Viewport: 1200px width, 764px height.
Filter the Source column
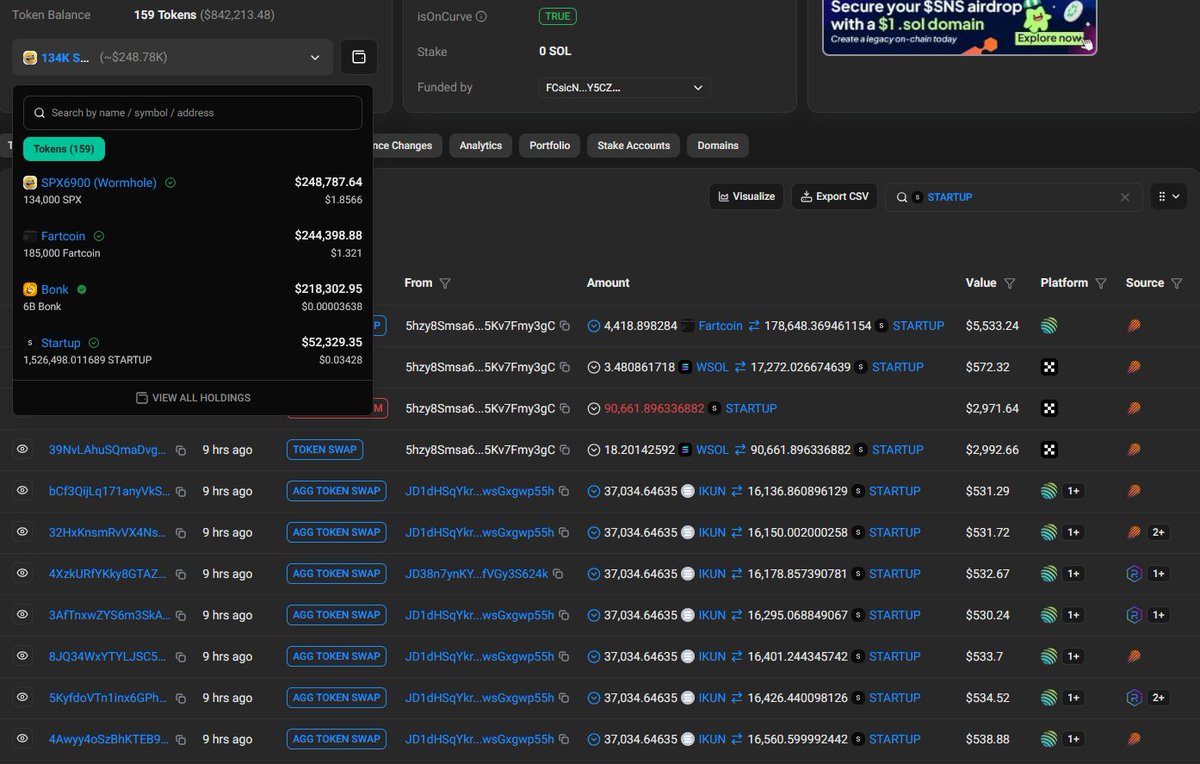point(1176,284)
